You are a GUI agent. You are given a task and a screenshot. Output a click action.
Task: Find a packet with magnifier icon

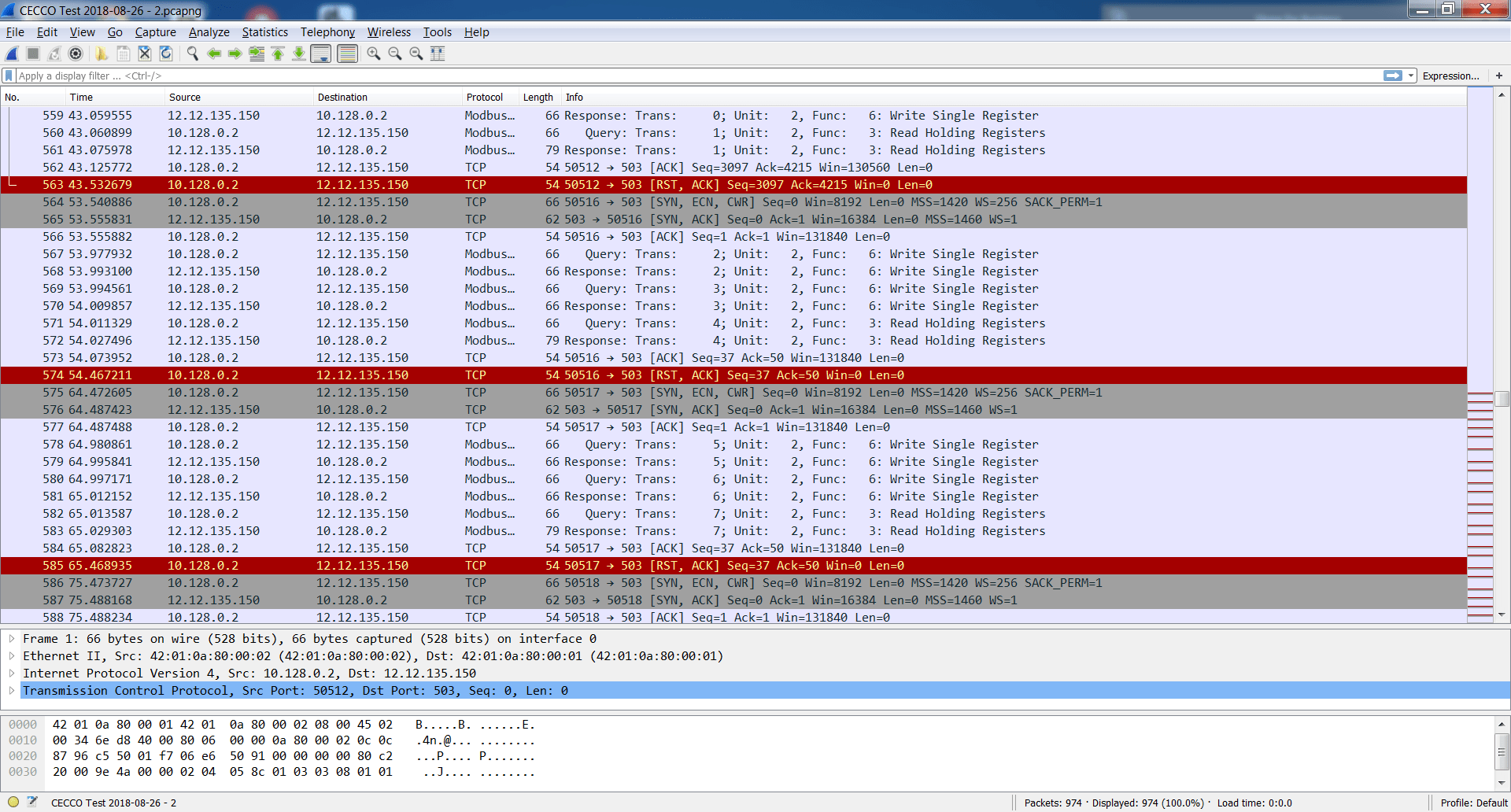pos(192,54)
